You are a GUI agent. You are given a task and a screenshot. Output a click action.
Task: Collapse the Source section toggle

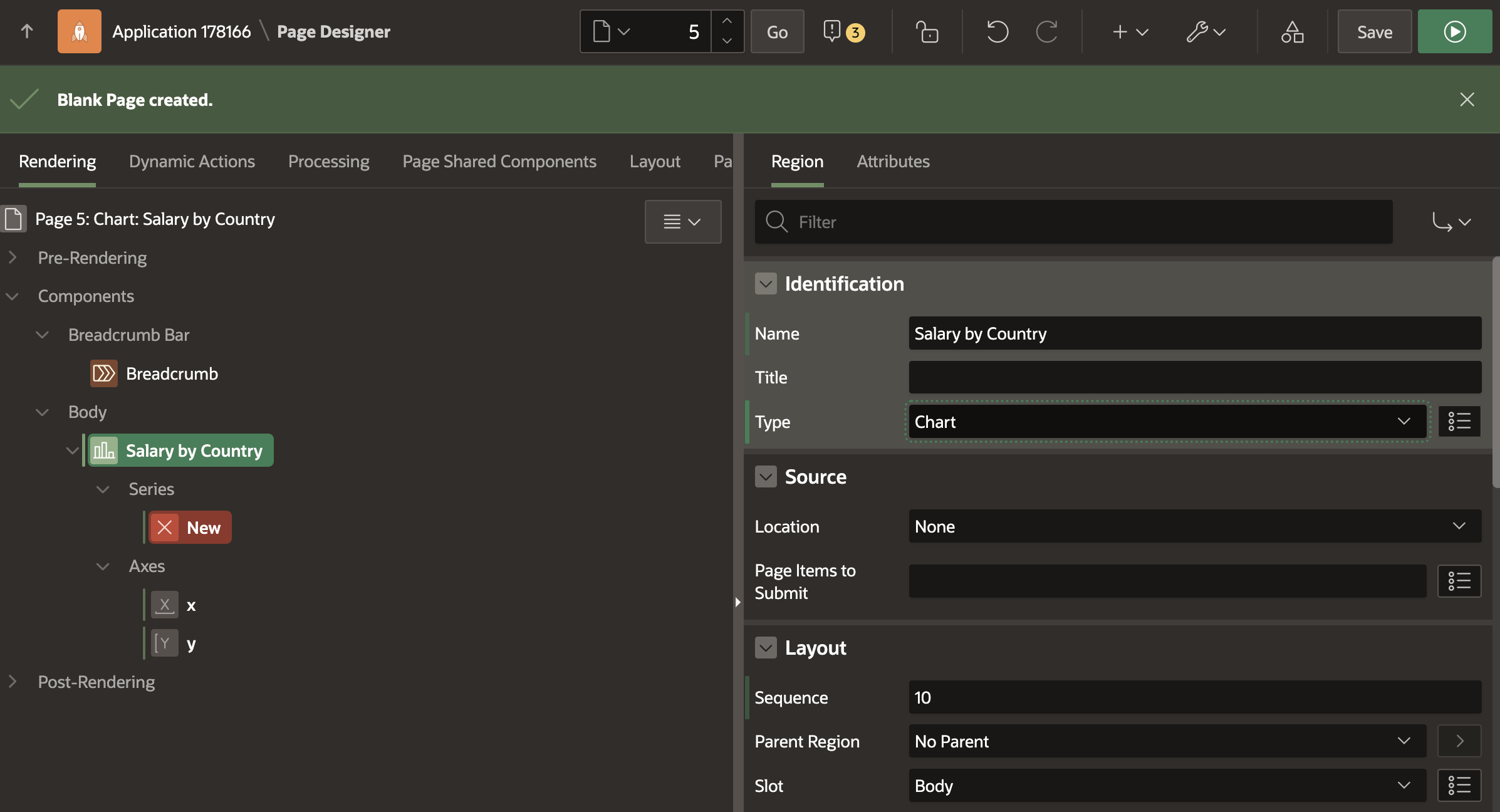[x=766, y=477]
